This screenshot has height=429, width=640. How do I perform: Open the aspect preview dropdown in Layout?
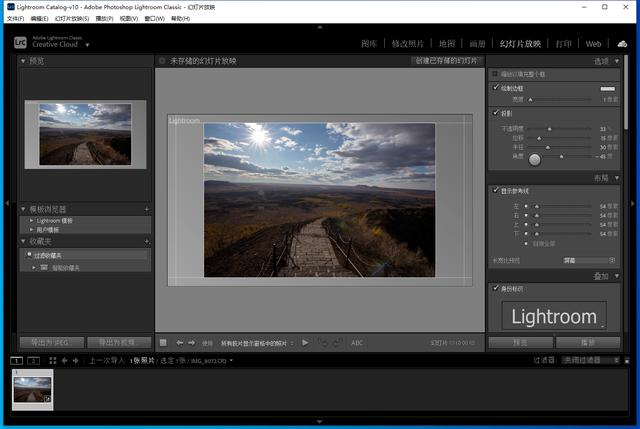(589, 260)
